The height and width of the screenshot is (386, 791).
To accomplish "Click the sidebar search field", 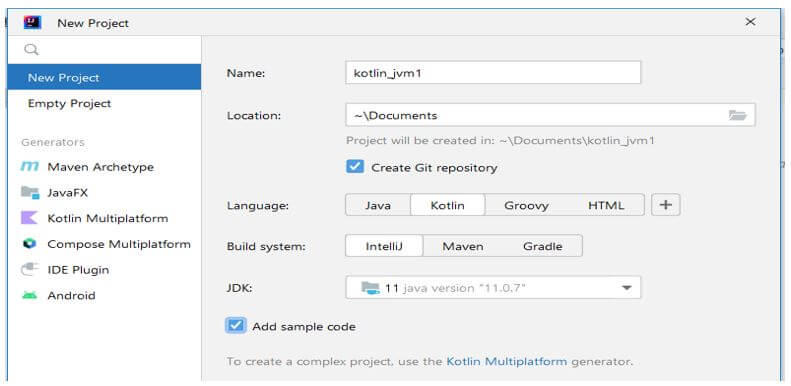I will click(104, 49).
